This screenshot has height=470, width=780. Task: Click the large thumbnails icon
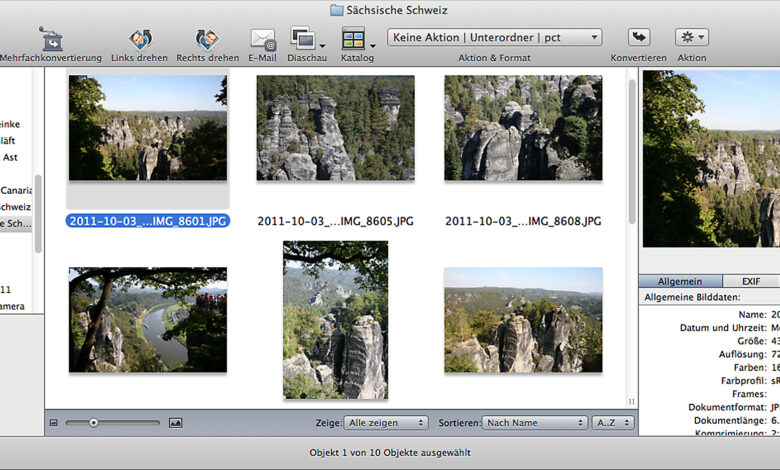coord(175,423)
